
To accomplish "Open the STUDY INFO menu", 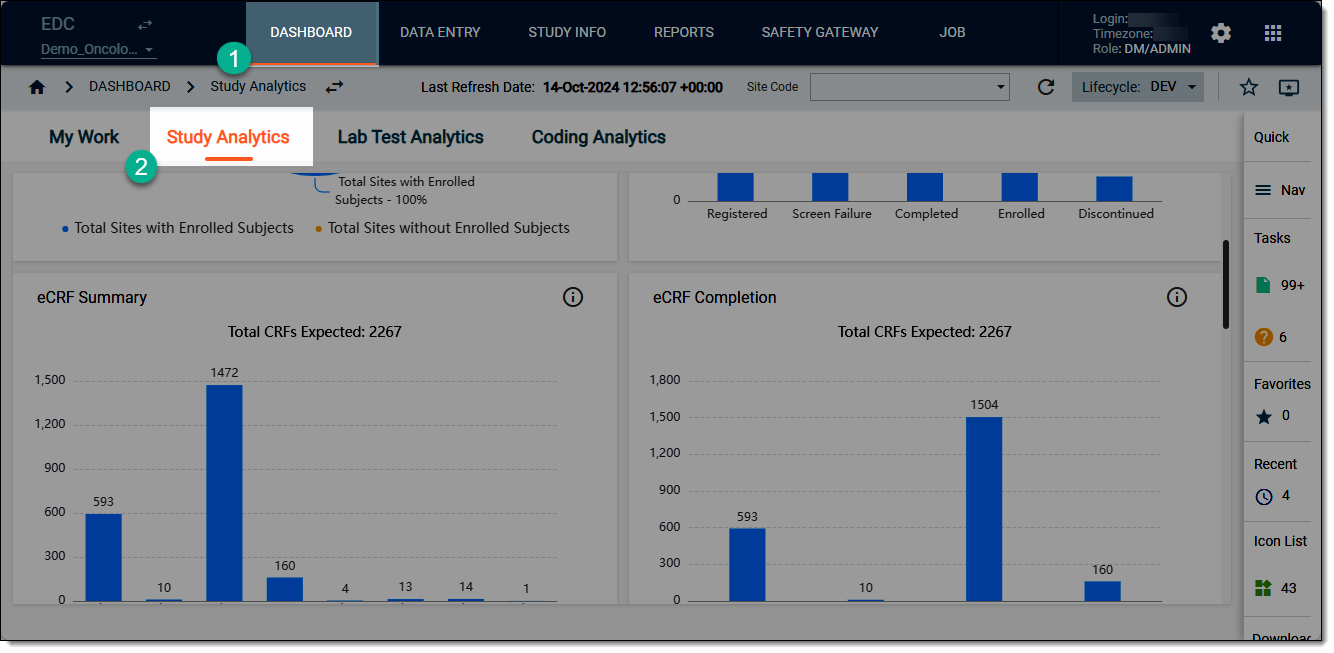I will tap(567, 33).
